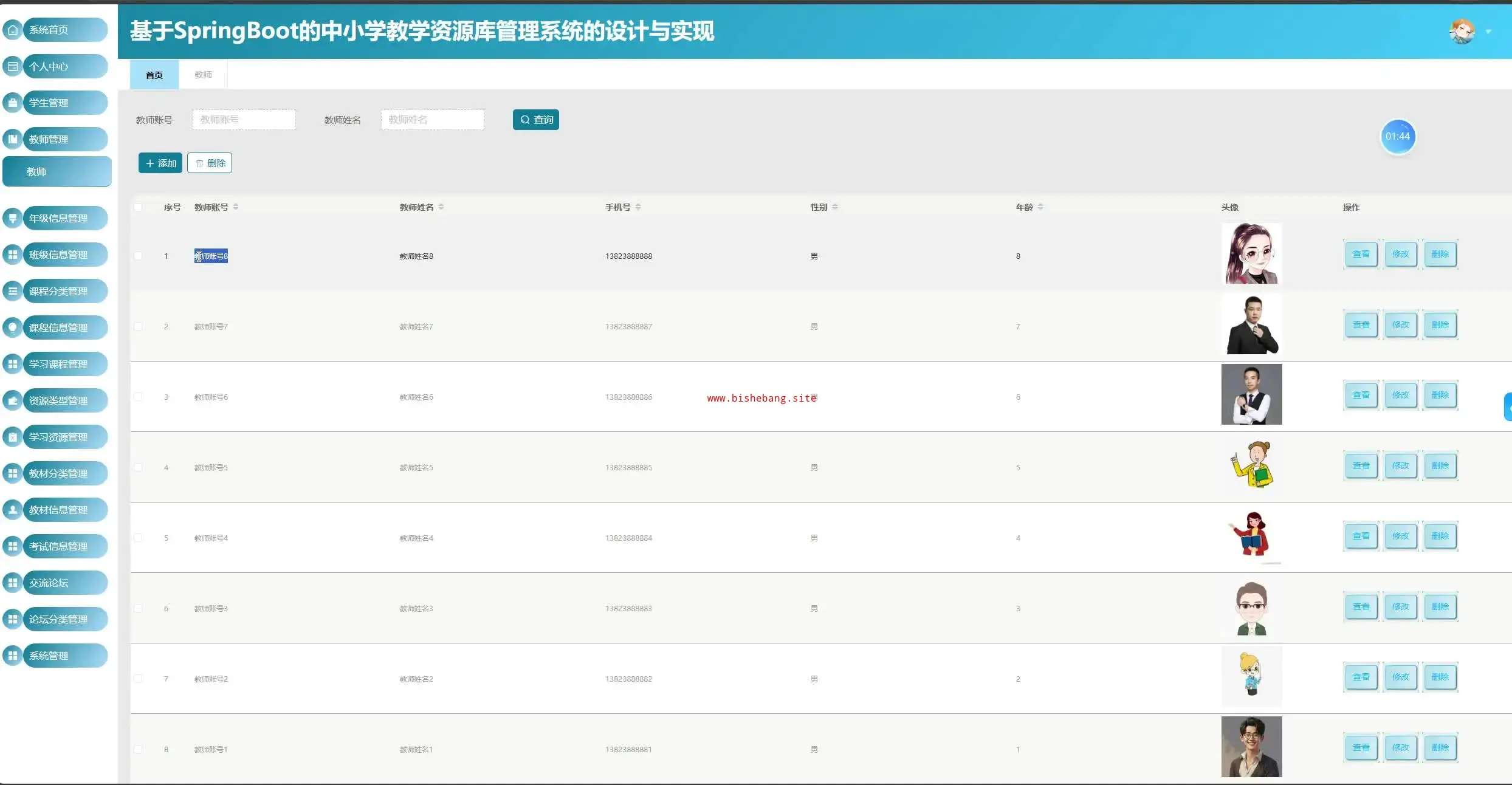The height and width of the screenshot is (785, 1512).
Task: Click the user icon beside 教材信息管理
Action: click(x=13, y=510)
